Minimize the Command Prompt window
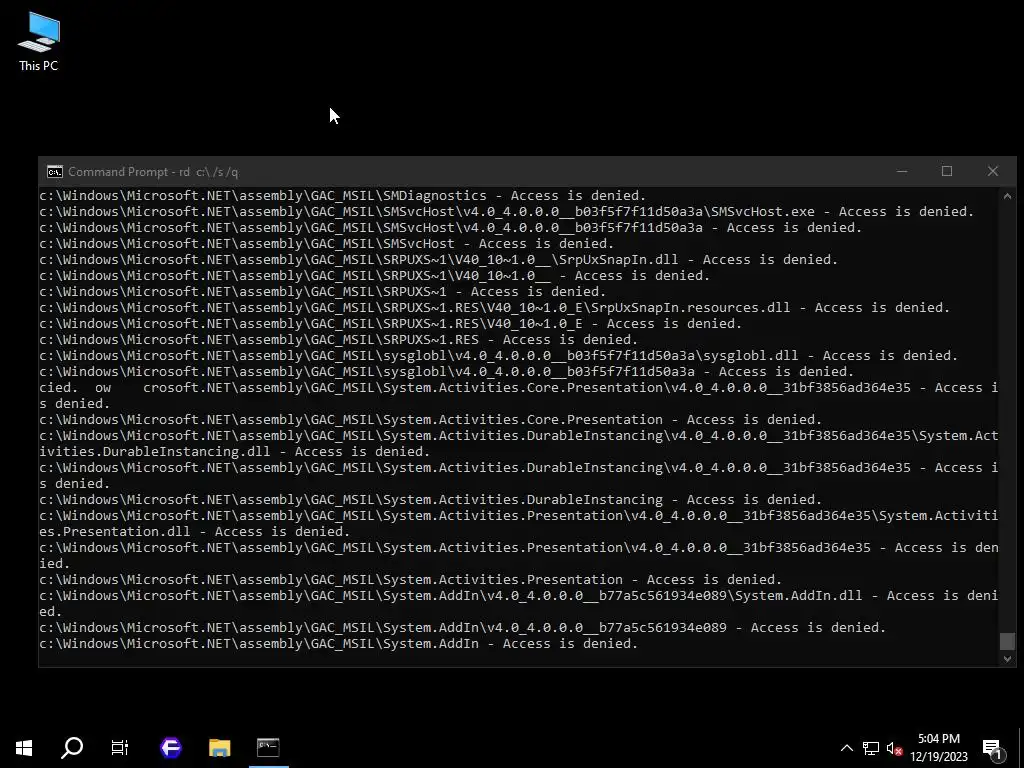 click(x=902, y=171)
